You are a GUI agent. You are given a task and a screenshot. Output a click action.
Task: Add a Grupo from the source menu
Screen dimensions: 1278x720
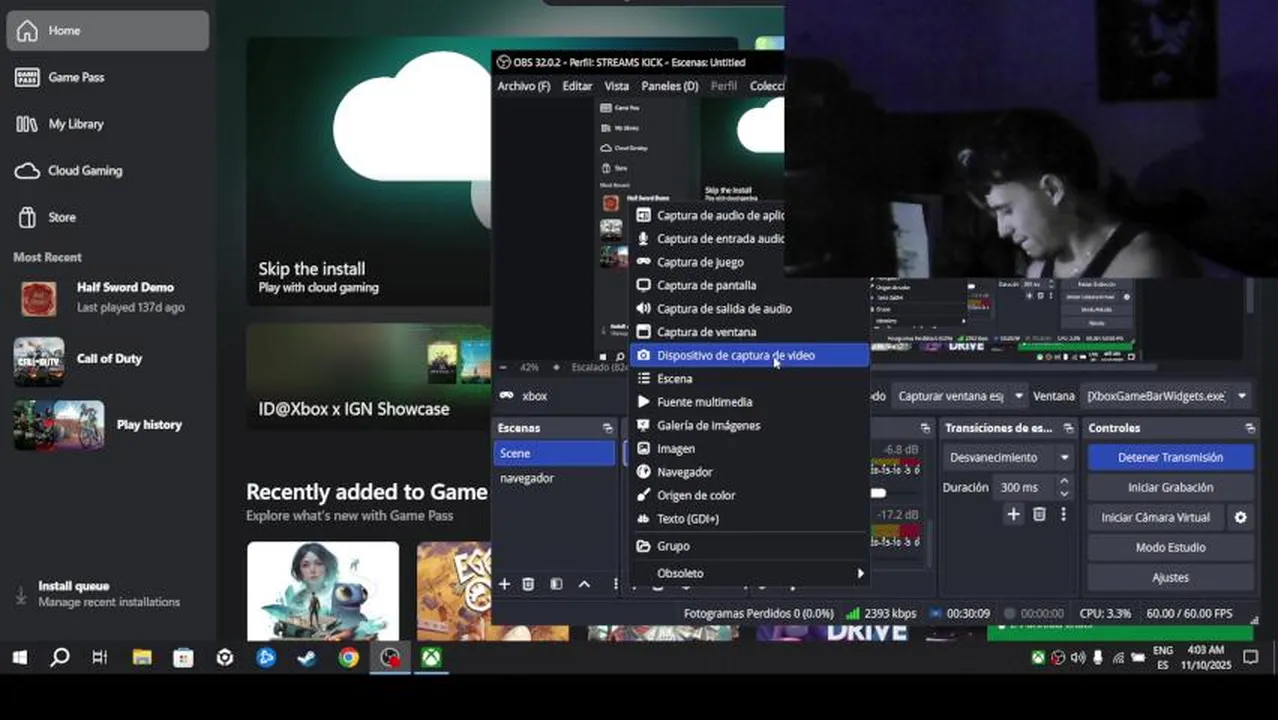749,546
